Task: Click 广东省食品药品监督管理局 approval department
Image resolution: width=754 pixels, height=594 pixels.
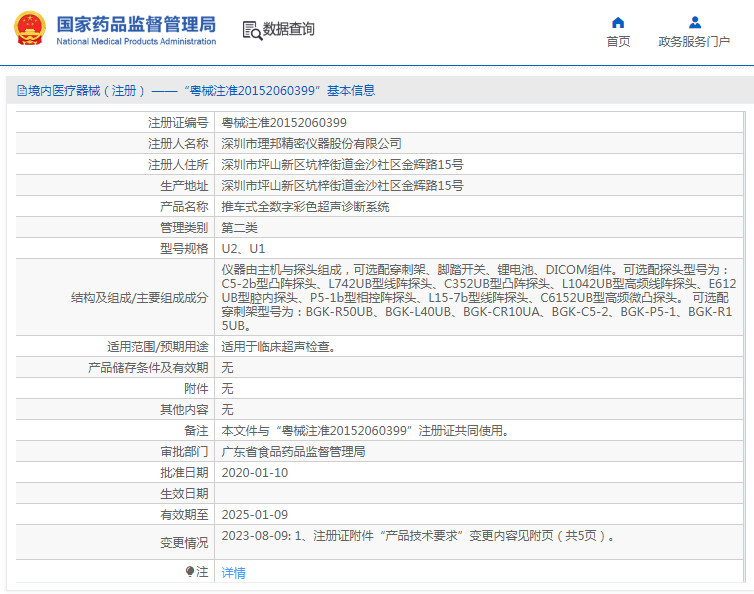Action: (293, 452)
